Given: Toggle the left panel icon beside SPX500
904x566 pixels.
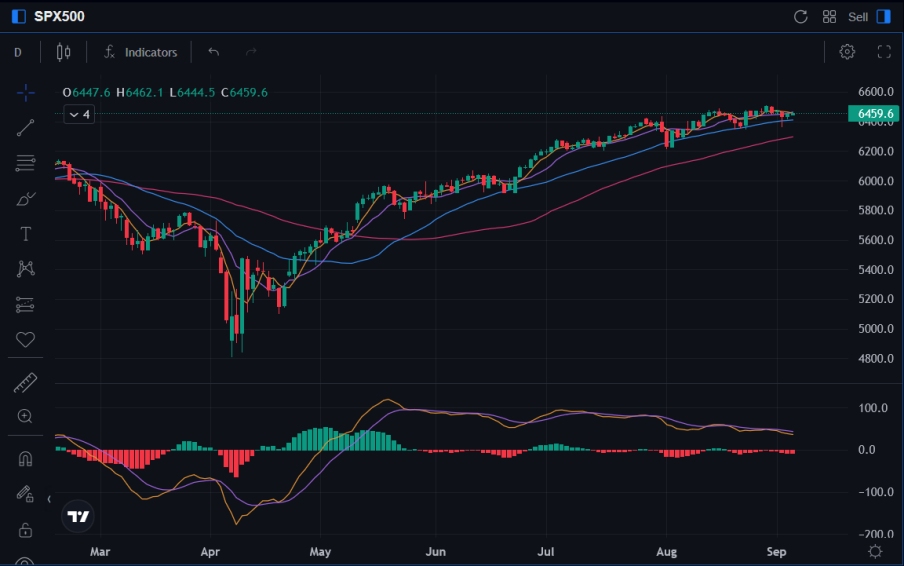Looking at the screenshot, I should (x=18, y=16).
